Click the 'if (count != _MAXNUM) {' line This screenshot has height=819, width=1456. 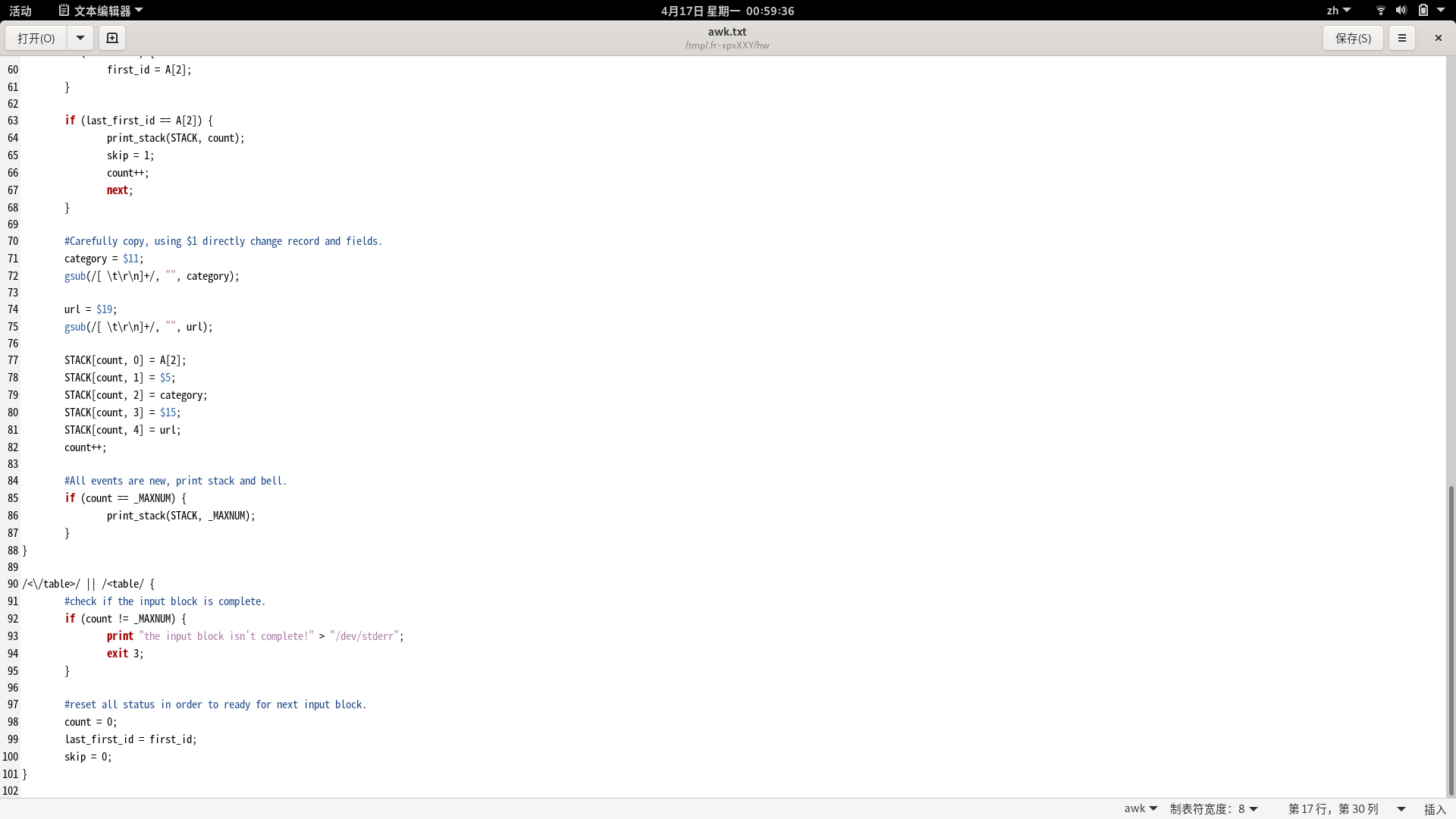click(125, 619)
